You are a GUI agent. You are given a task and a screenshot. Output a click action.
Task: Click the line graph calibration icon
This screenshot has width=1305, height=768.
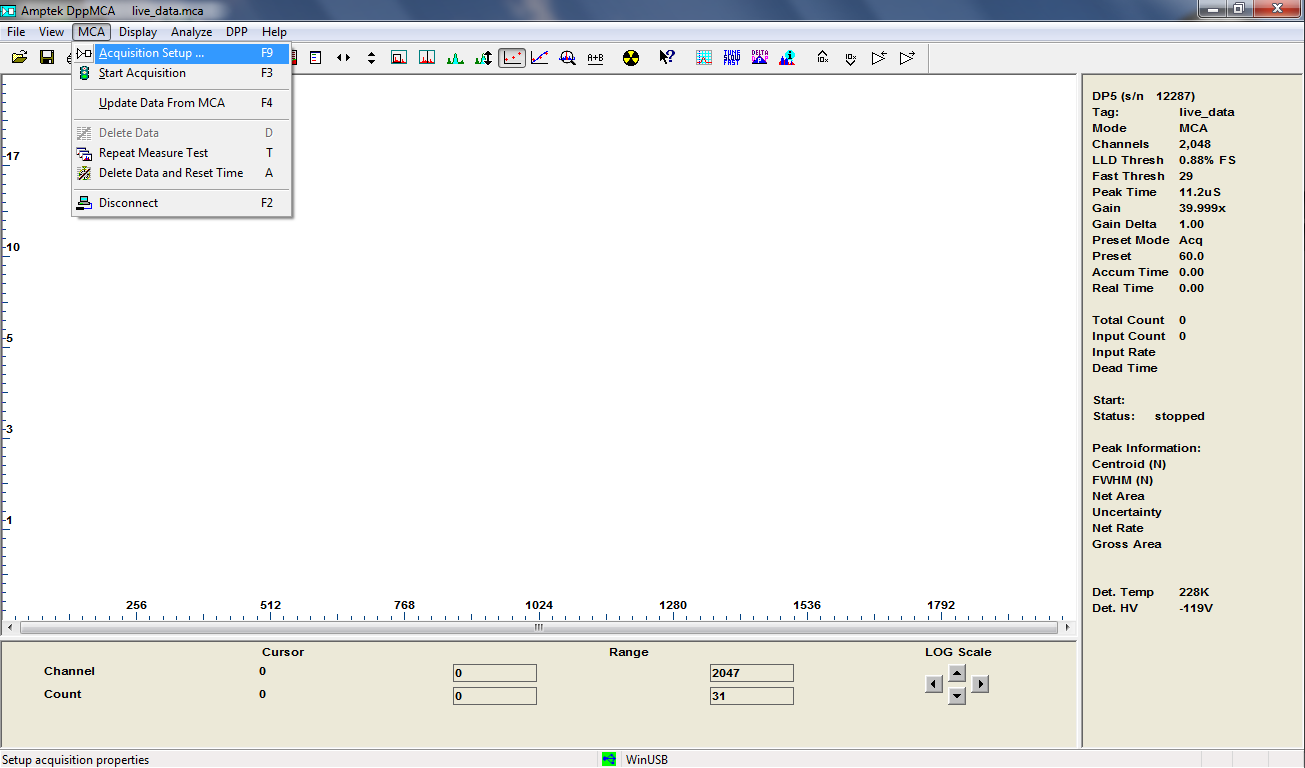pyautogui.click(x=539, y=58)
